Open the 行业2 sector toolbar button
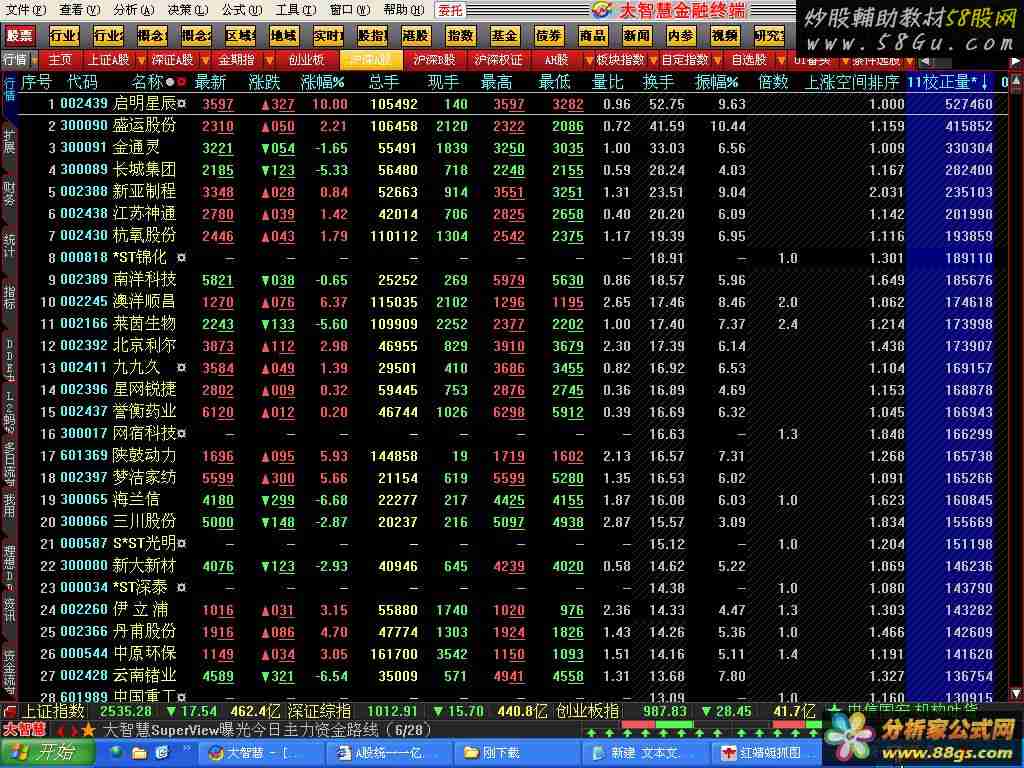This screenshot has height=768, width=1024. (x=108, y=35)
